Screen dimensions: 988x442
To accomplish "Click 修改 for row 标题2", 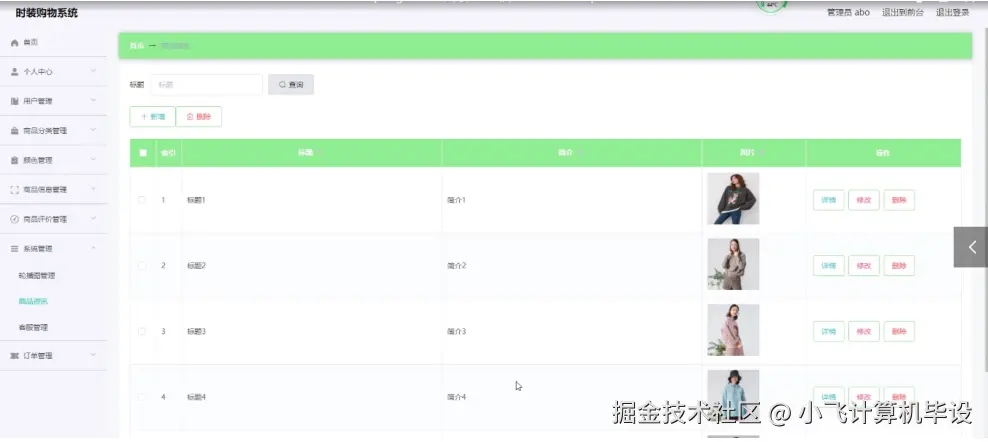I will pos(864,265).
